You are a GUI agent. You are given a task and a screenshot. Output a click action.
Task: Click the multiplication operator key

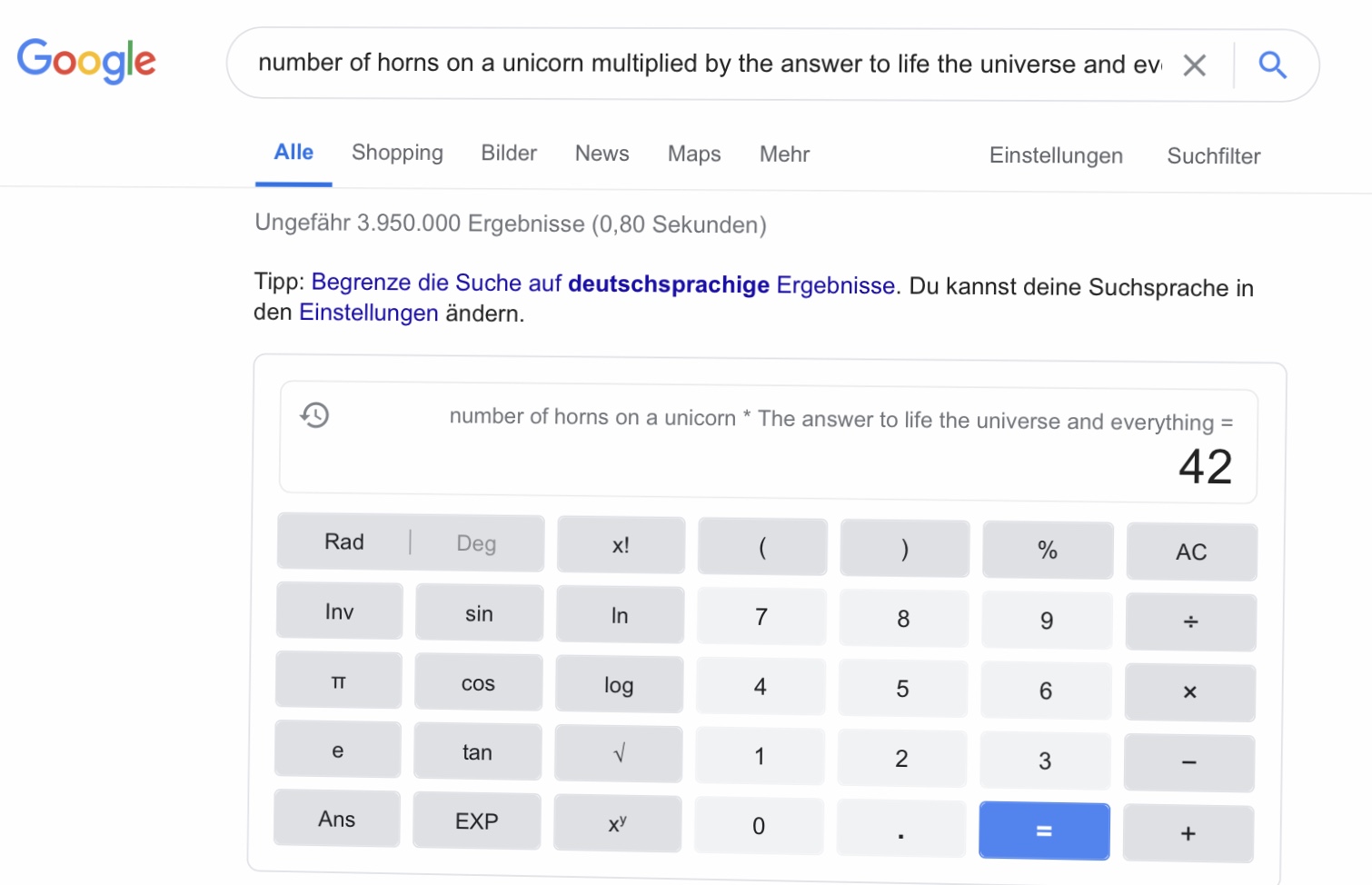click(x=1189, y=692)
